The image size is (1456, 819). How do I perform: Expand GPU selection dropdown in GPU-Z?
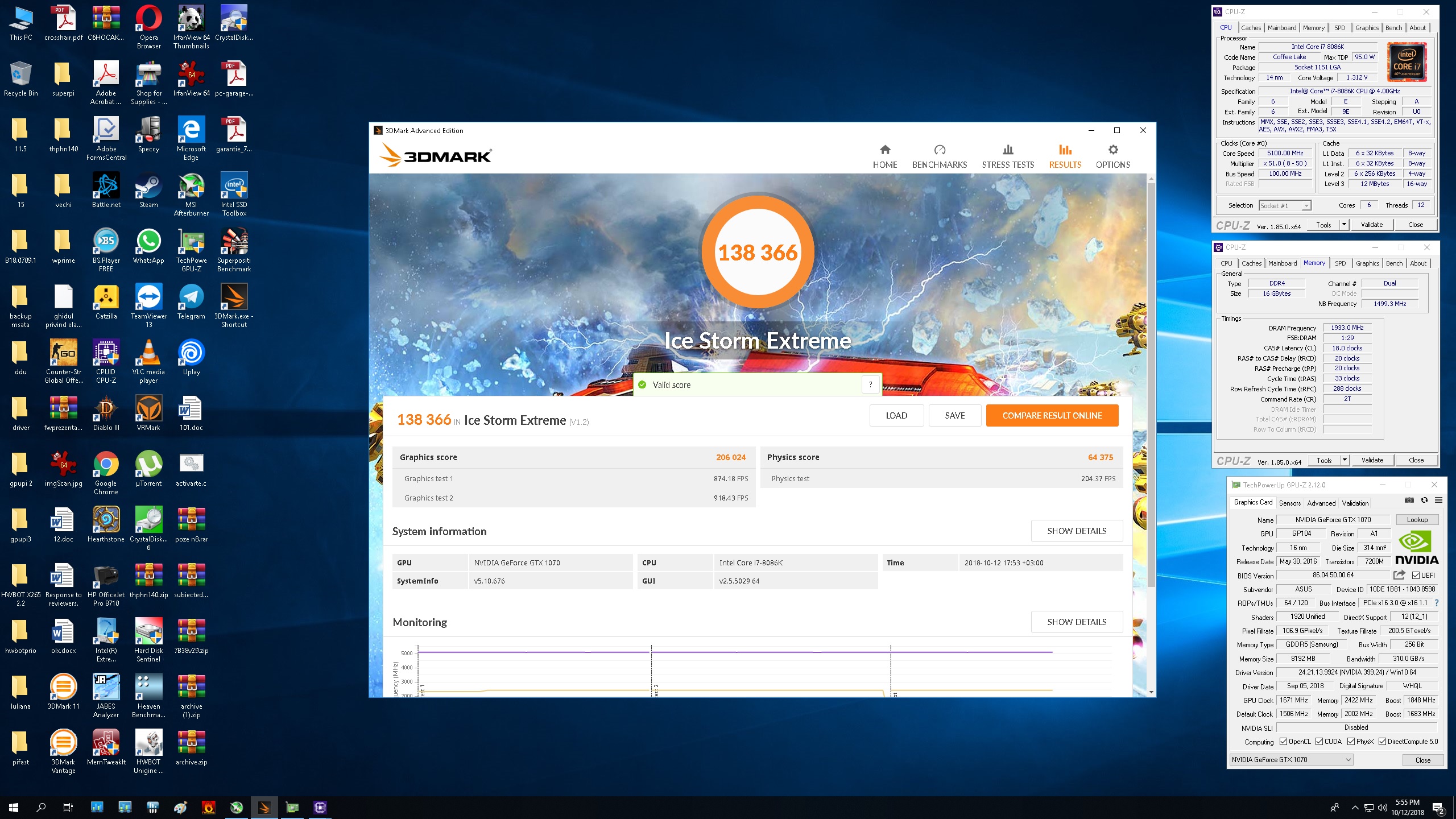pos(1291,759)
